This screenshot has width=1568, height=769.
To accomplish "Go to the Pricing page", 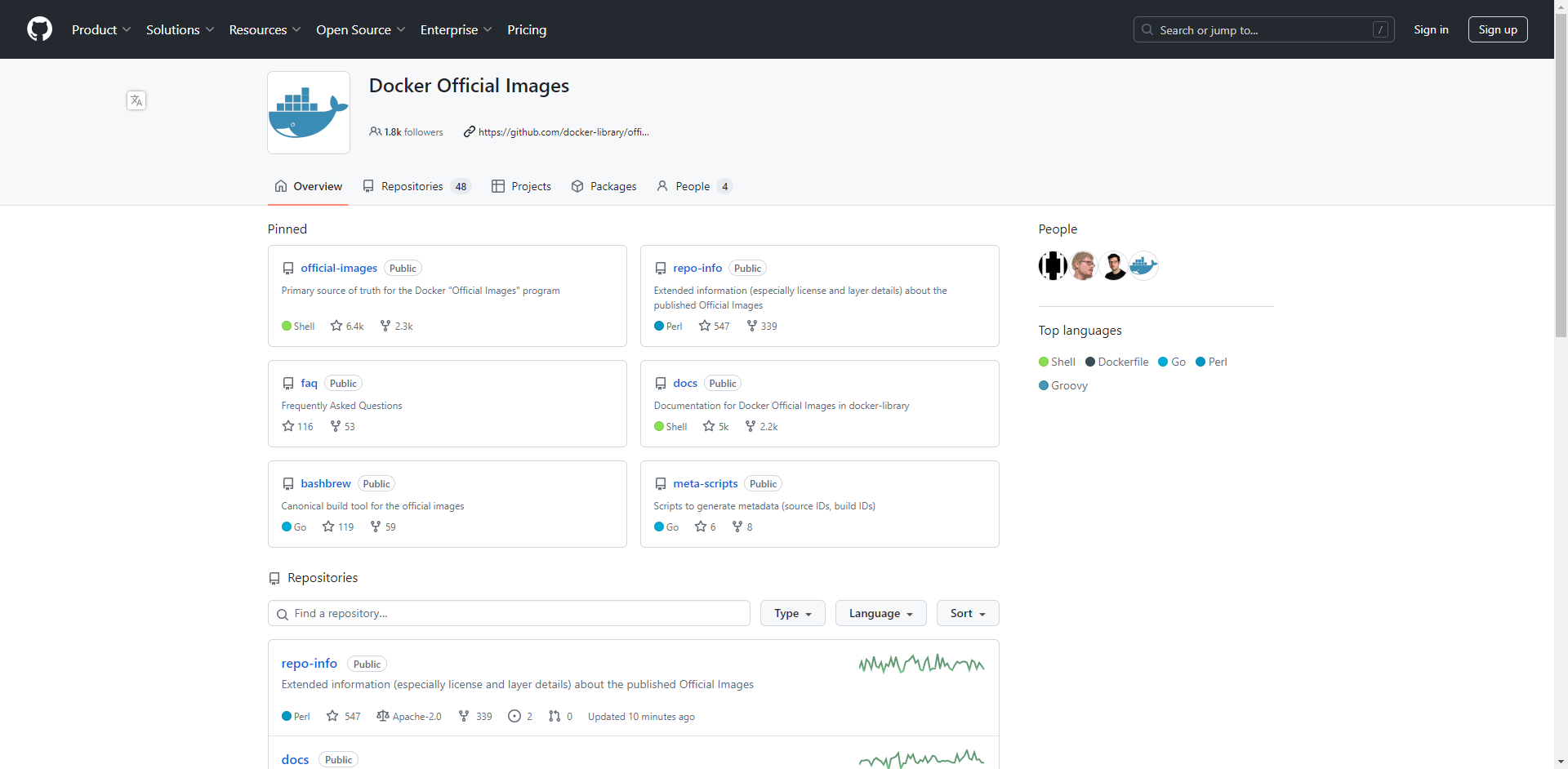I will click(527, 29).
